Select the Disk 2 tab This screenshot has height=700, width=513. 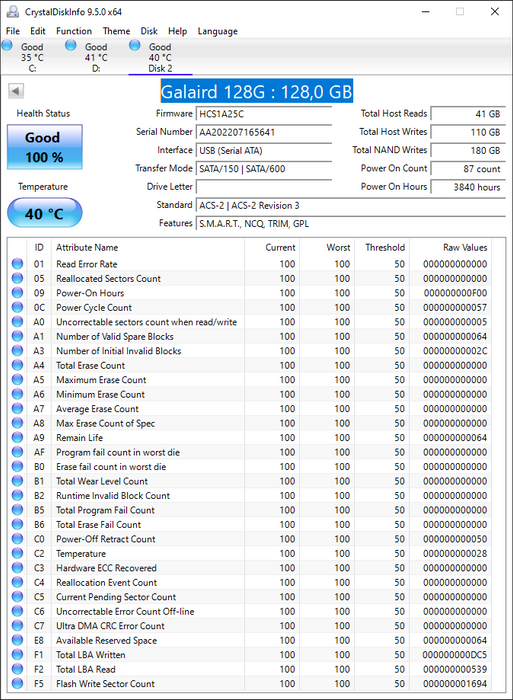(x=160, y=57)
